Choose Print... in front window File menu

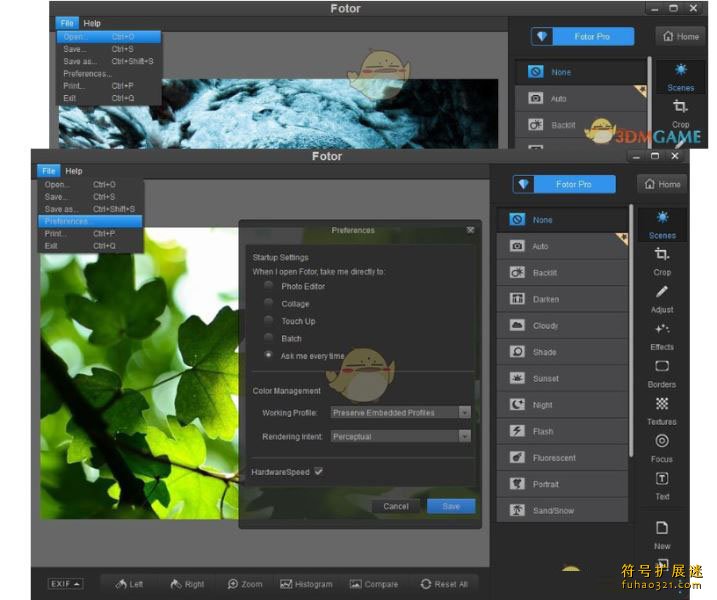(91, 234)
